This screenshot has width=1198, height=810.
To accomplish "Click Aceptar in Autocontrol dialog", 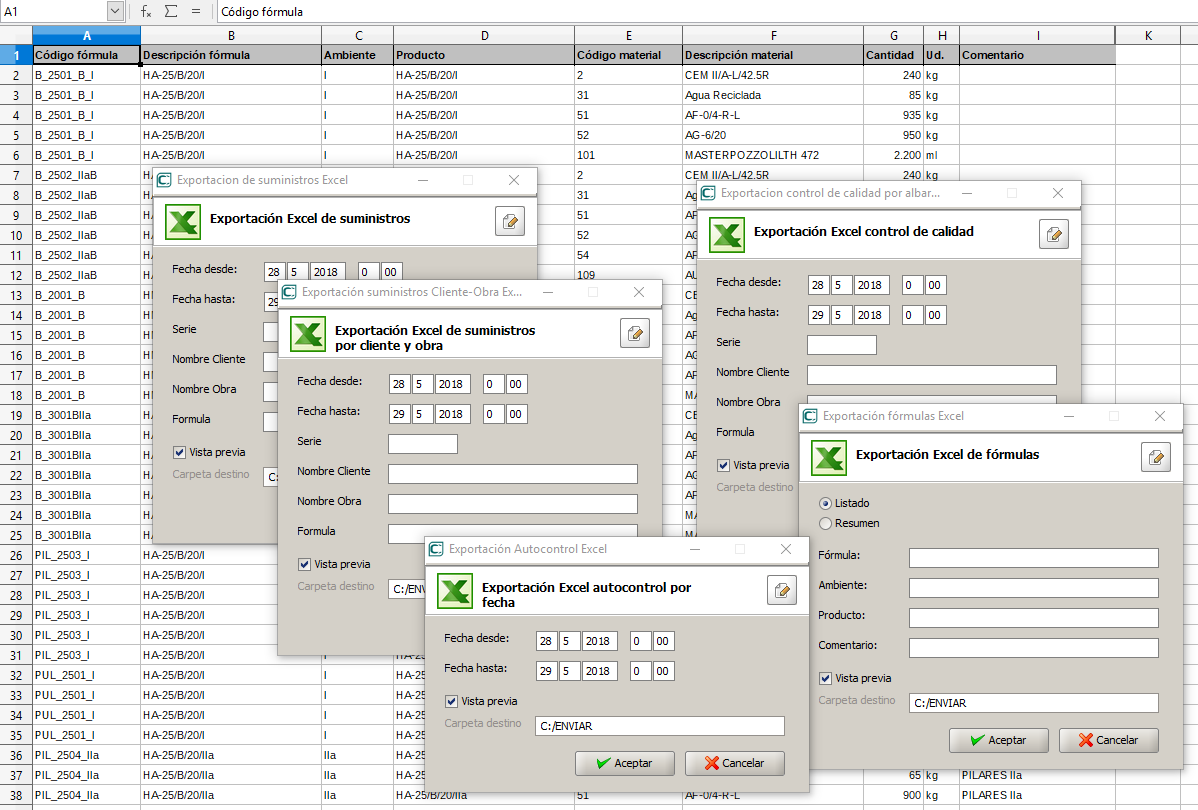I will [x=625, y=763].
